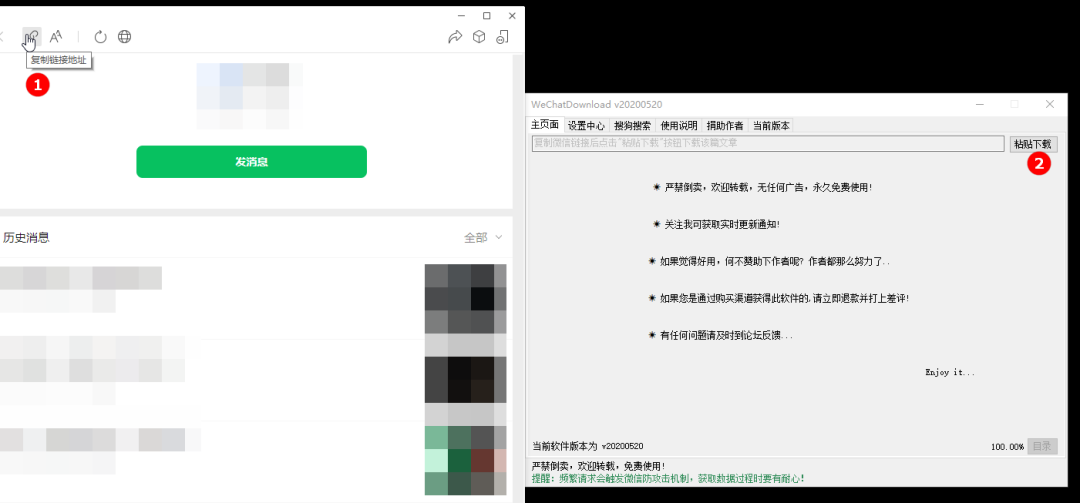Click the 100.00% progress value
1080x503 pixels.
click(1007, 446)
